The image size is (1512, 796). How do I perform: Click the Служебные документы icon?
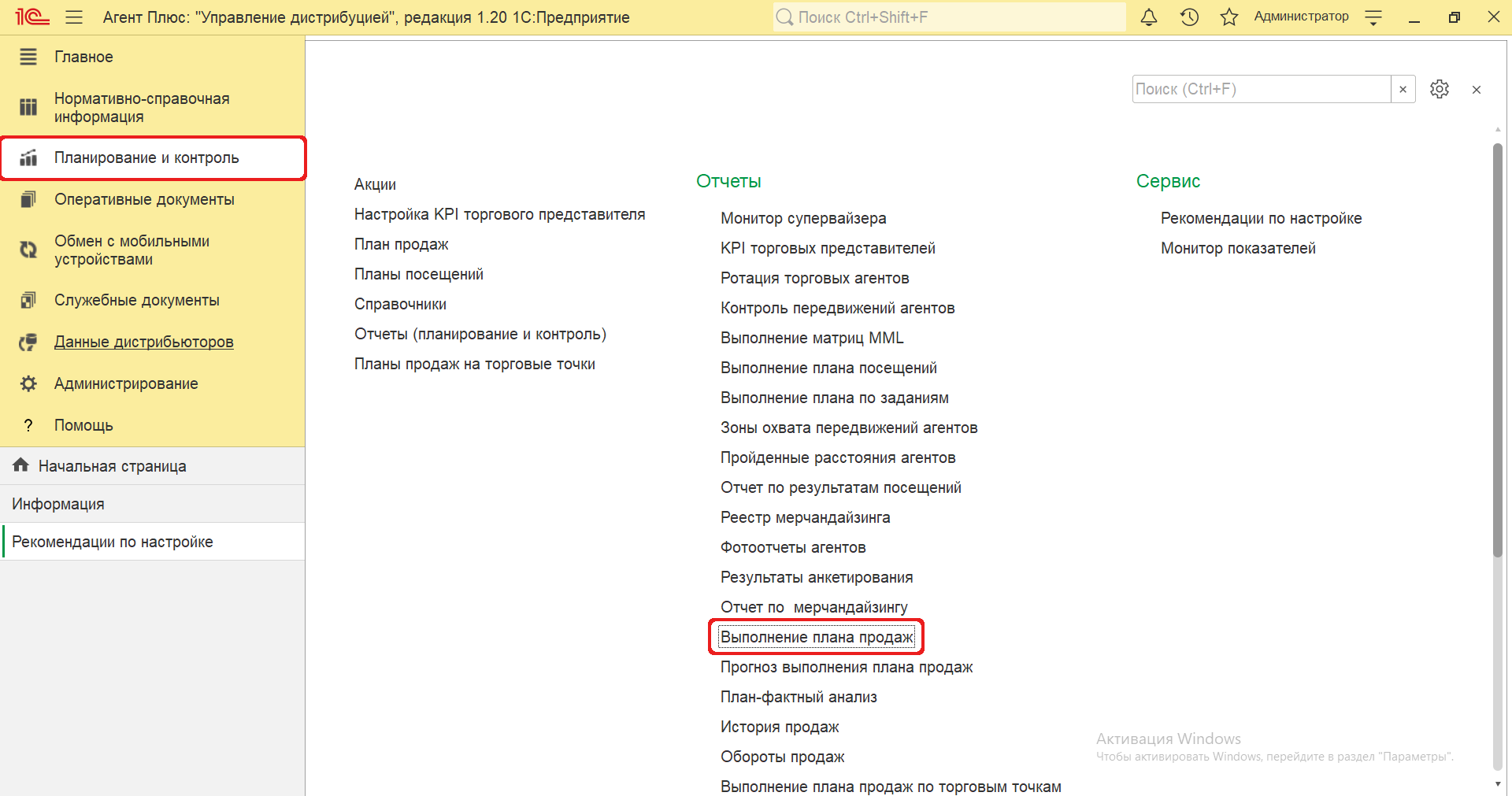[28, 300]
